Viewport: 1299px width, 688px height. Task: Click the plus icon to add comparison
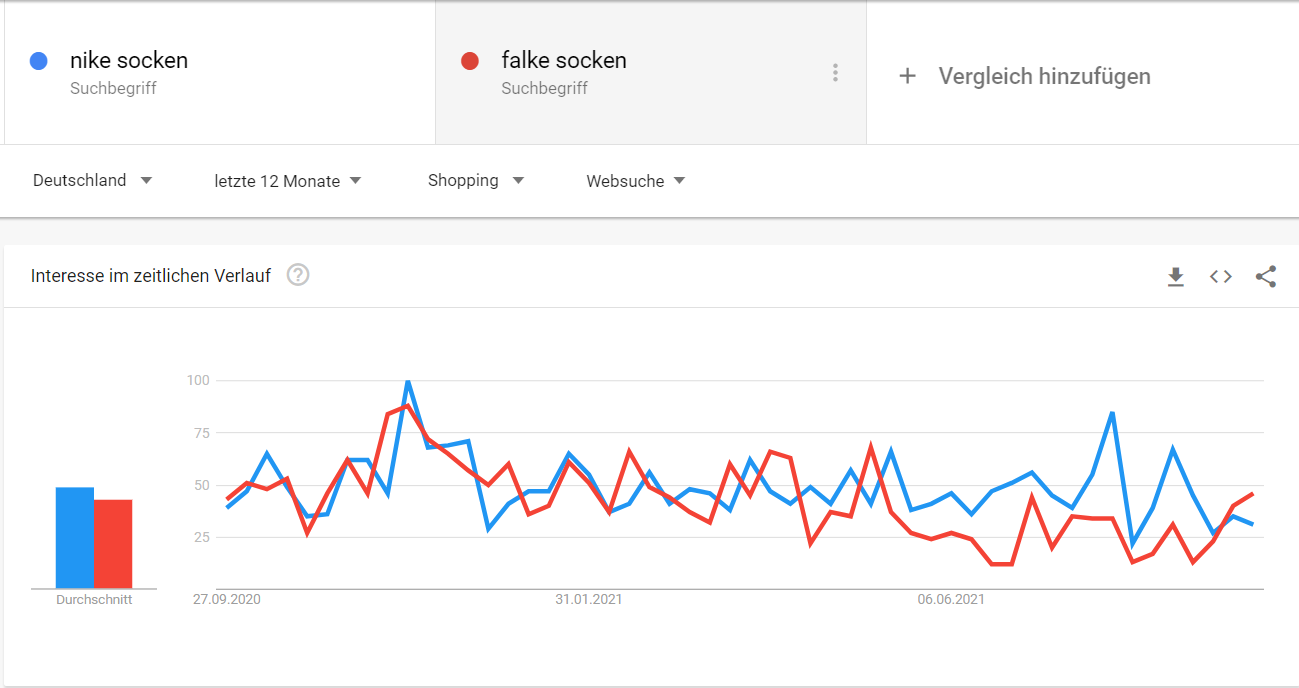click(x=907, y=76)
